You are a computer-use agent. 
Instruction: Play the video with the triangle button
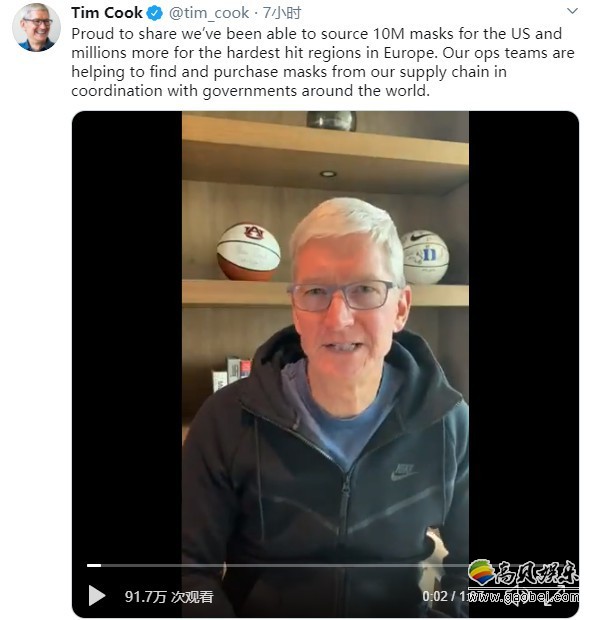coord(97,595)
